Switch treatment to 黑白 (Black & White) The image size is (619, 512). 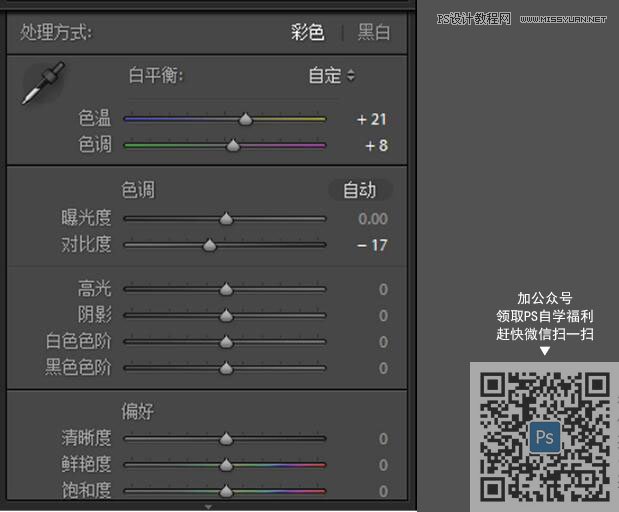coord(374,32)
